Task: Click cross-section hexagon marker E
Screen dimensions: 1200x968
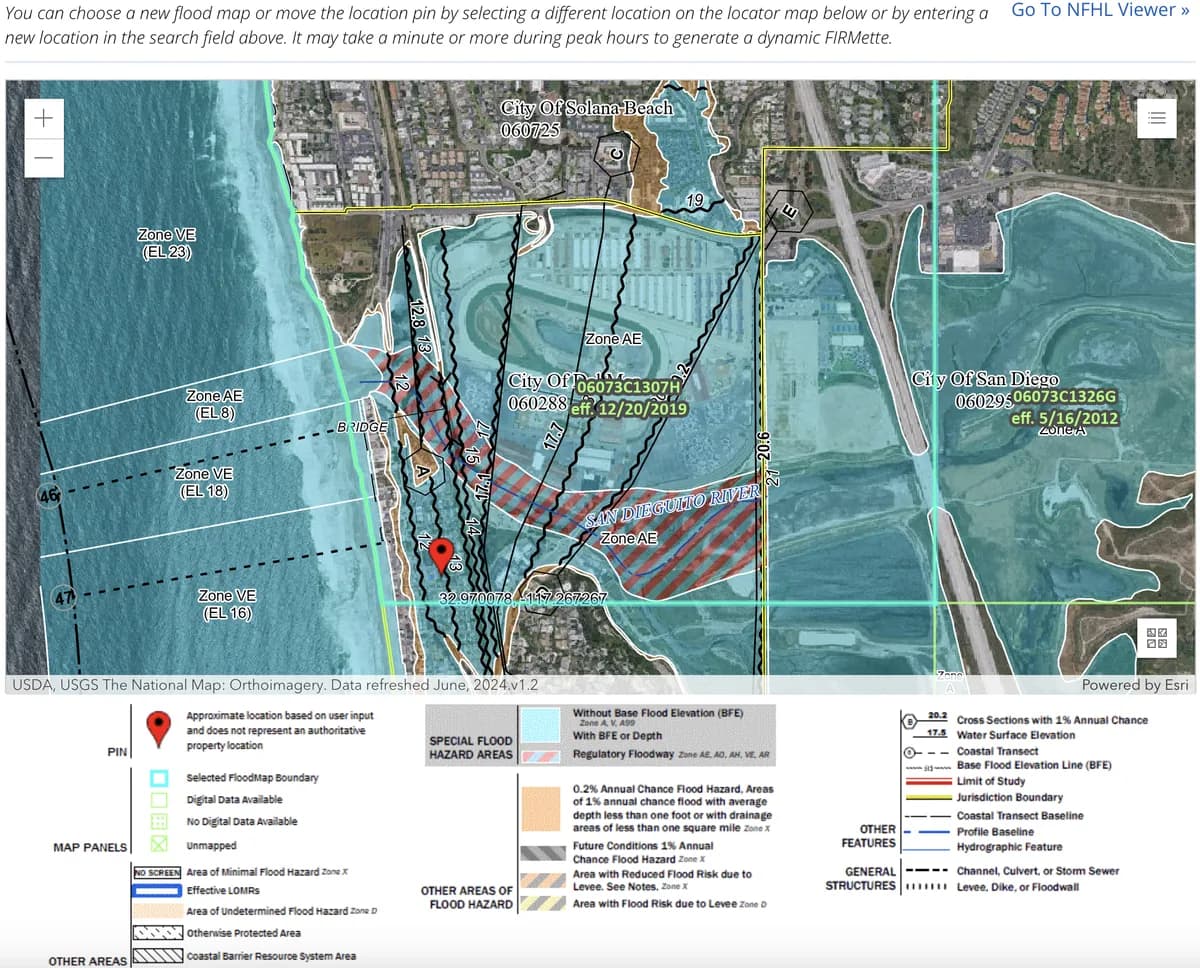Action: click(x=789, y=210)
